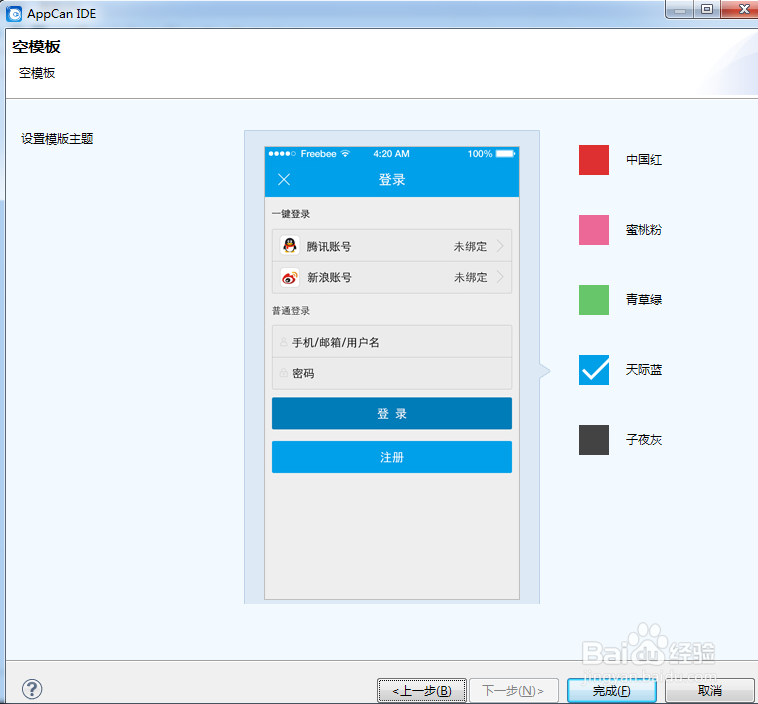Cancel the dialog with 取消

[x=710, y=690]
